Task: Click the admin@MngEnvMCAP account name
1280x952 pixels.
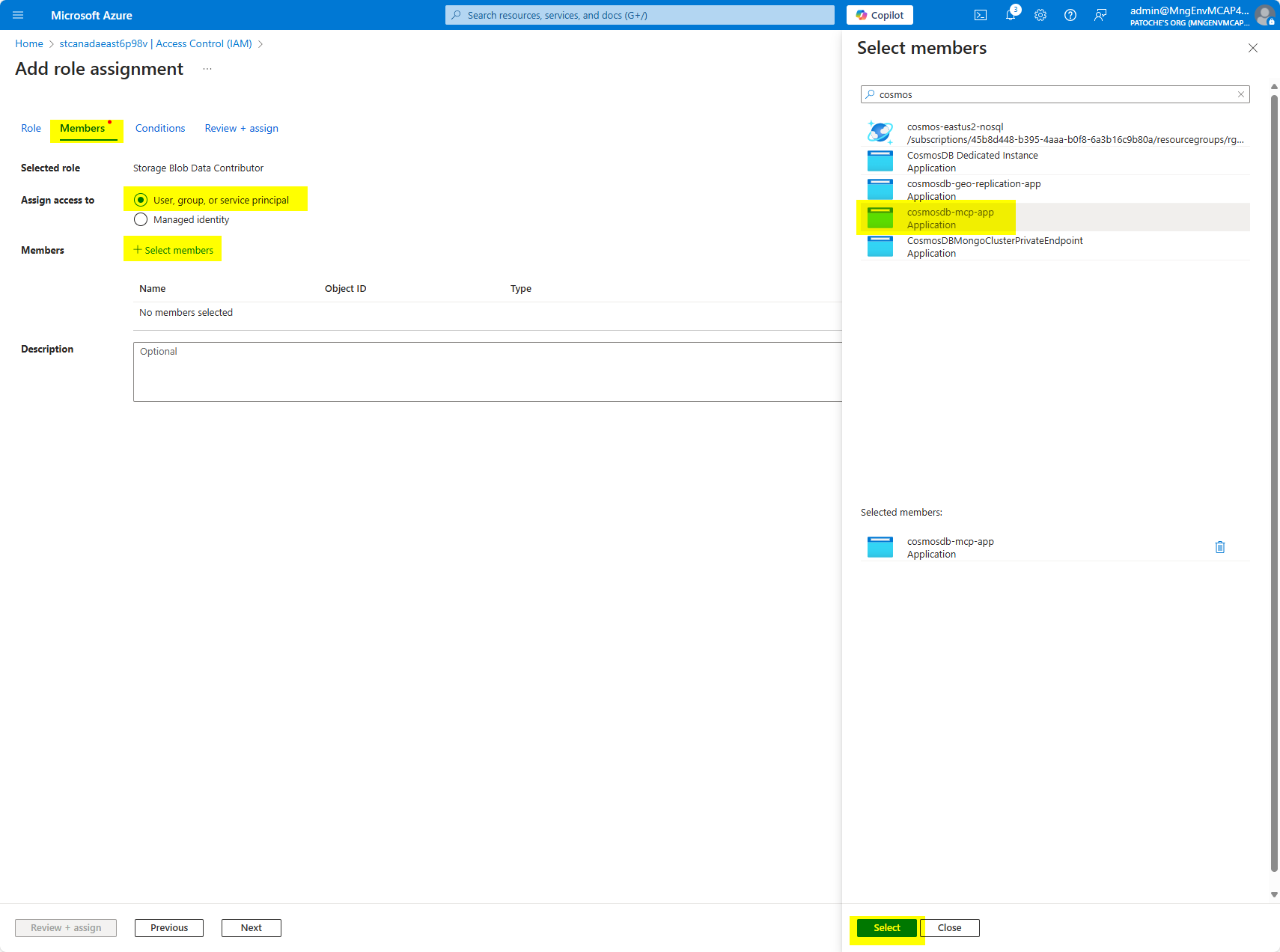Action: coord(1189,10)
